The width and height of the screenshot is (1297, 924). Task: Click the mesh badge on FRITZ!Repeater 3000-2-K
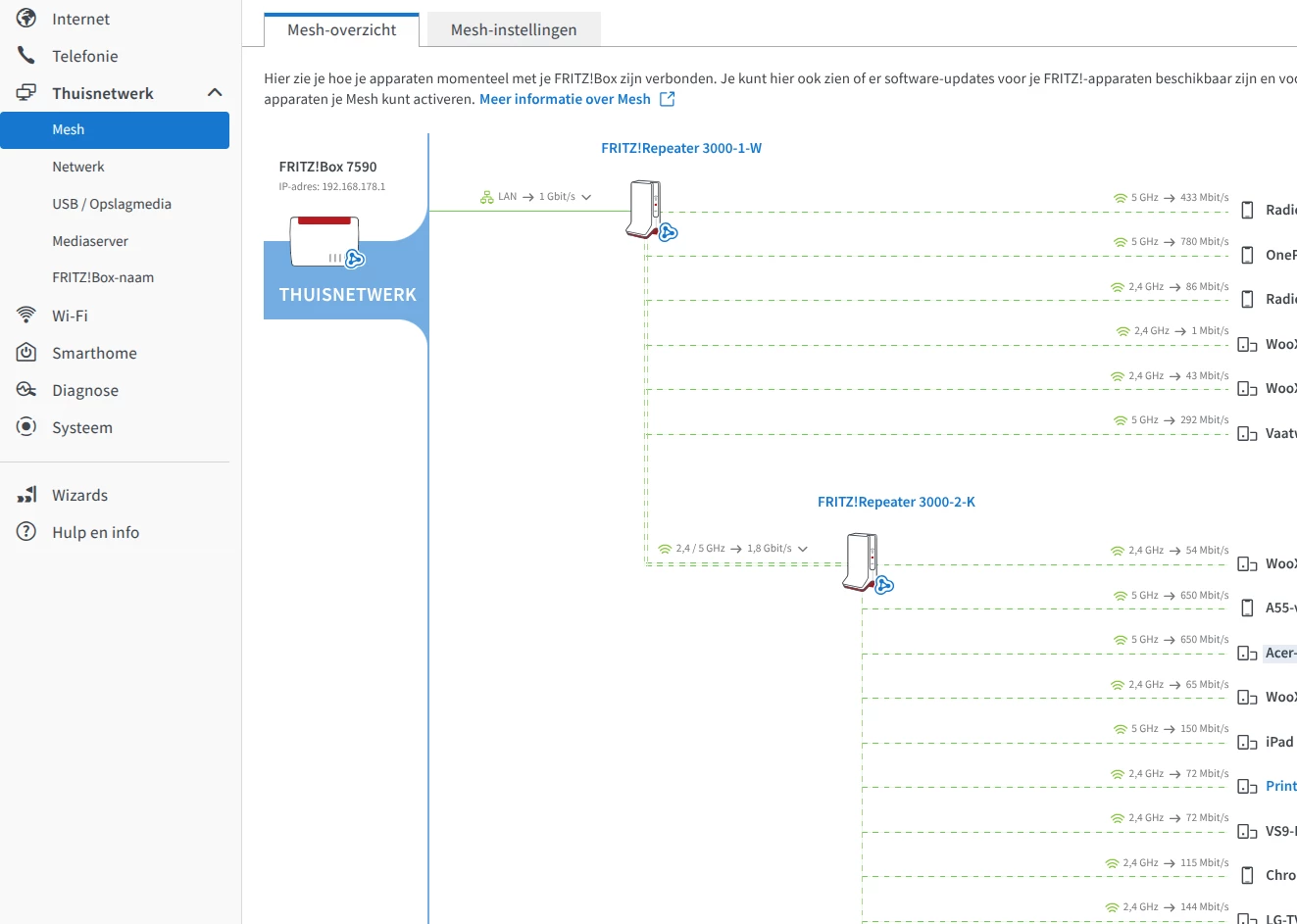point(884,585)
